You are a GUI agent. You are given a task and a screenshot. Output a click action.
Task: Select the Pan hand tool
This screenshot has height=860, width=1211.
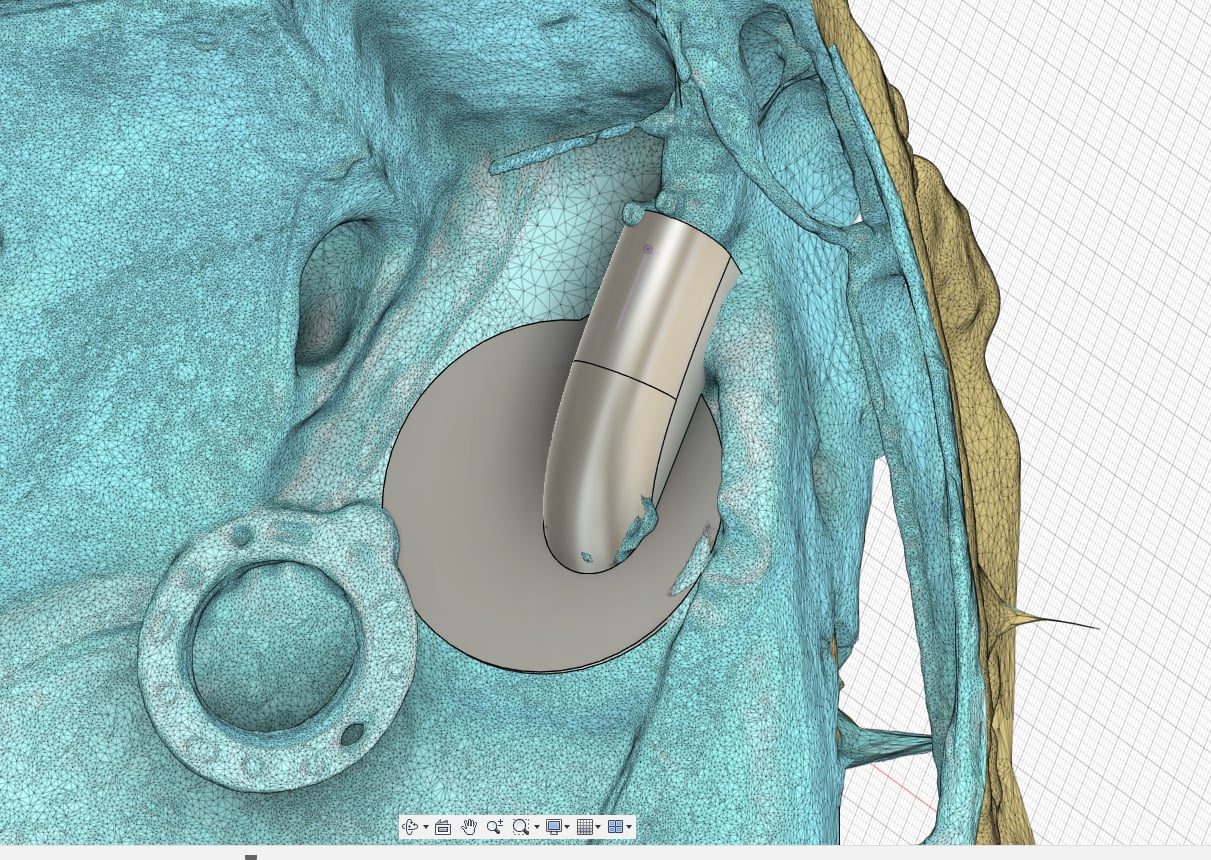click(469, 827)
